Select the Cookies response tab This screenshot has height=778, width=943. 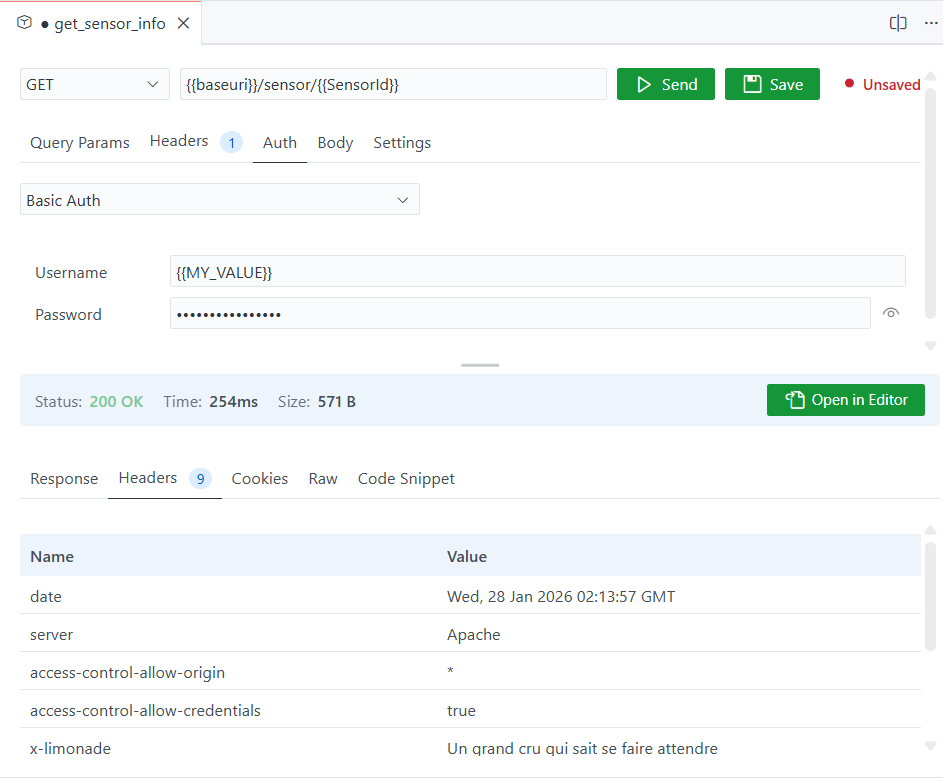(259, 478)
